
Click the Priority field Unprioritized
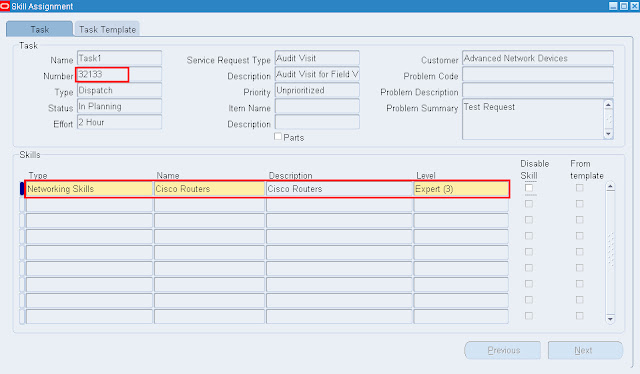coord(317,90)
